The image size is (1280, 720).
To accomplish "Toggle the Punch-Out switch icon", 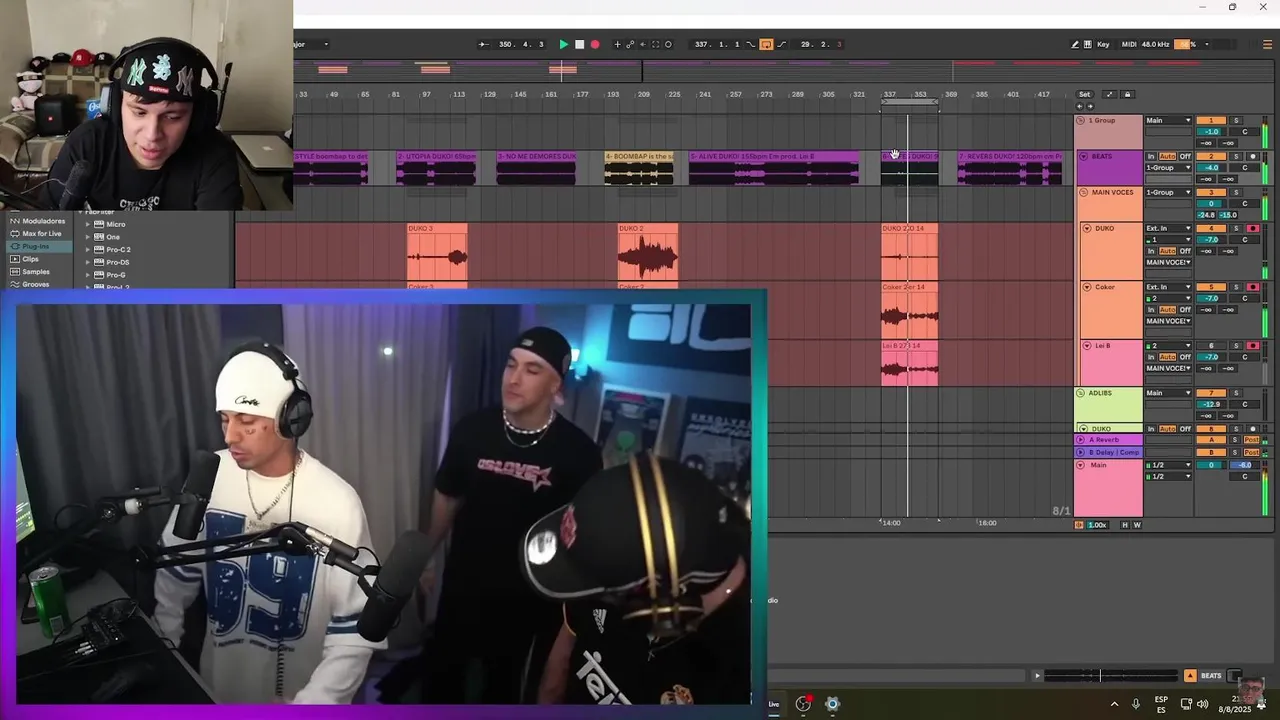I will [x=781, y=44].
